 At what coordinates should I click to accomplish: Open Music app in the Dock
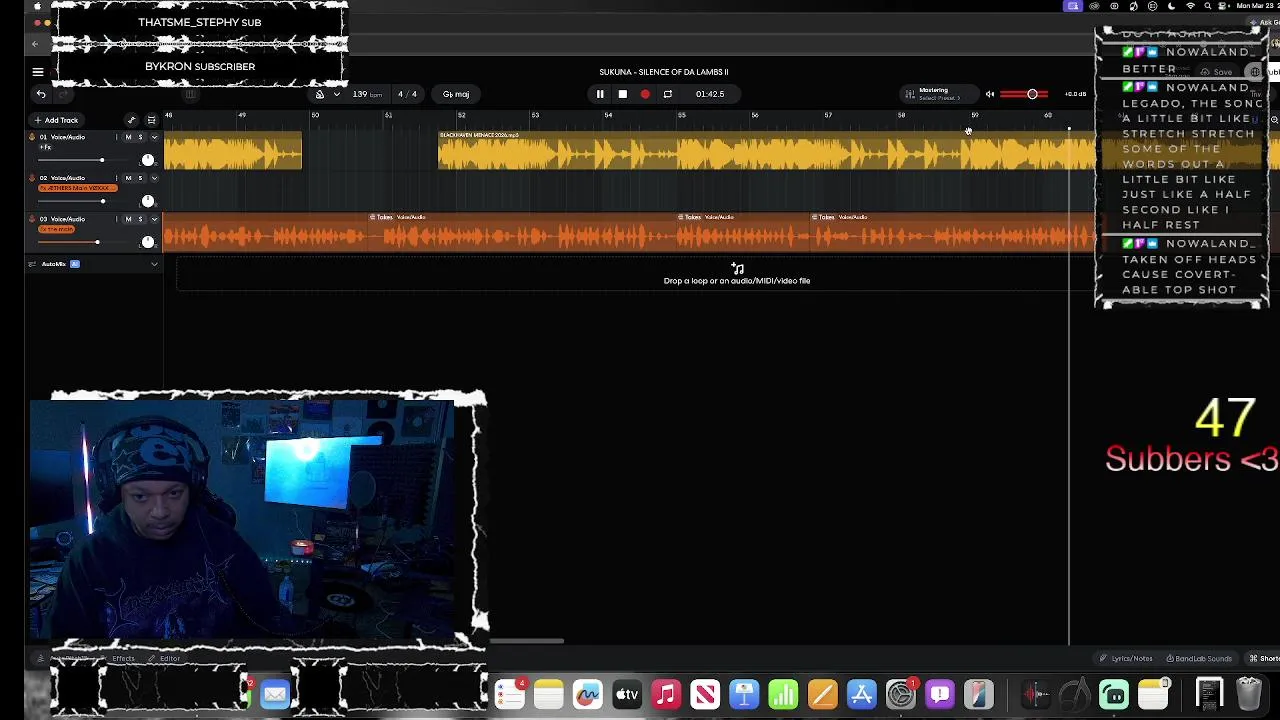(666, 693)
